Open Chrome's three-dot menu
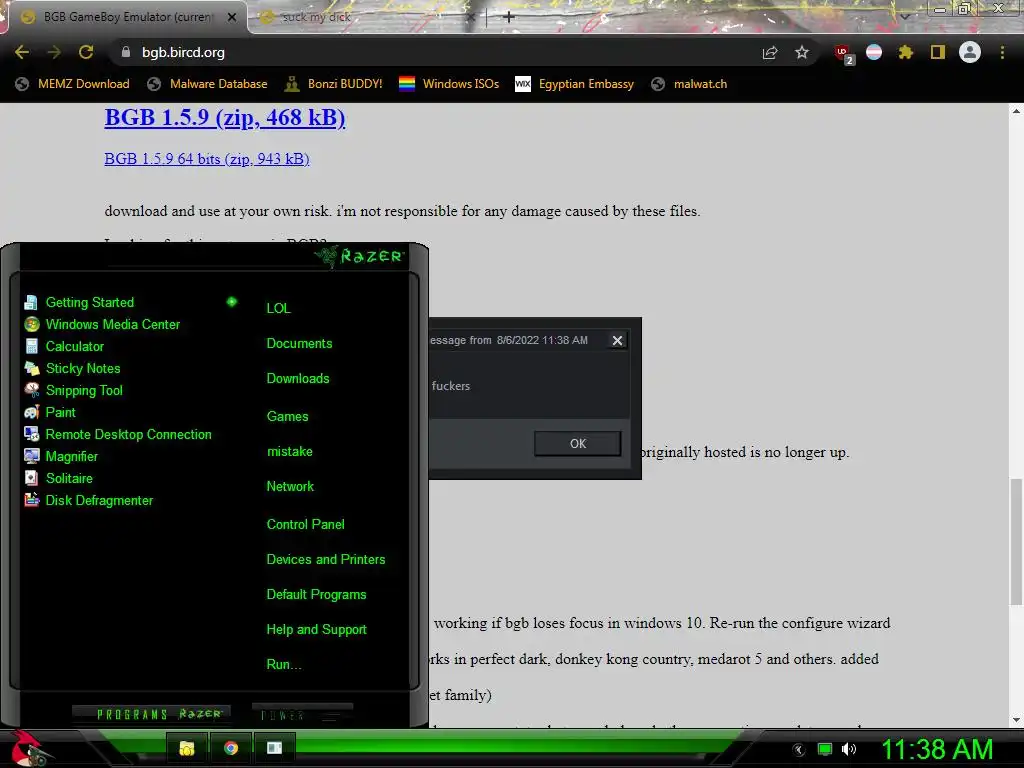 pos(1002,52)
